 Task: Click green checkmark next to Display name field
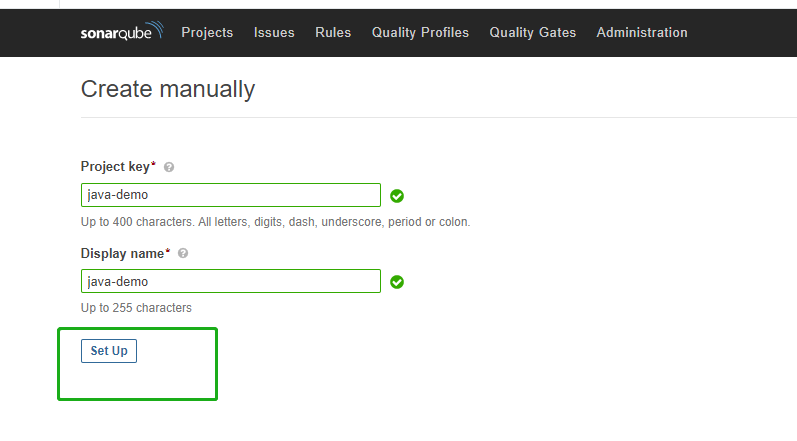click(x=397, y=282)
